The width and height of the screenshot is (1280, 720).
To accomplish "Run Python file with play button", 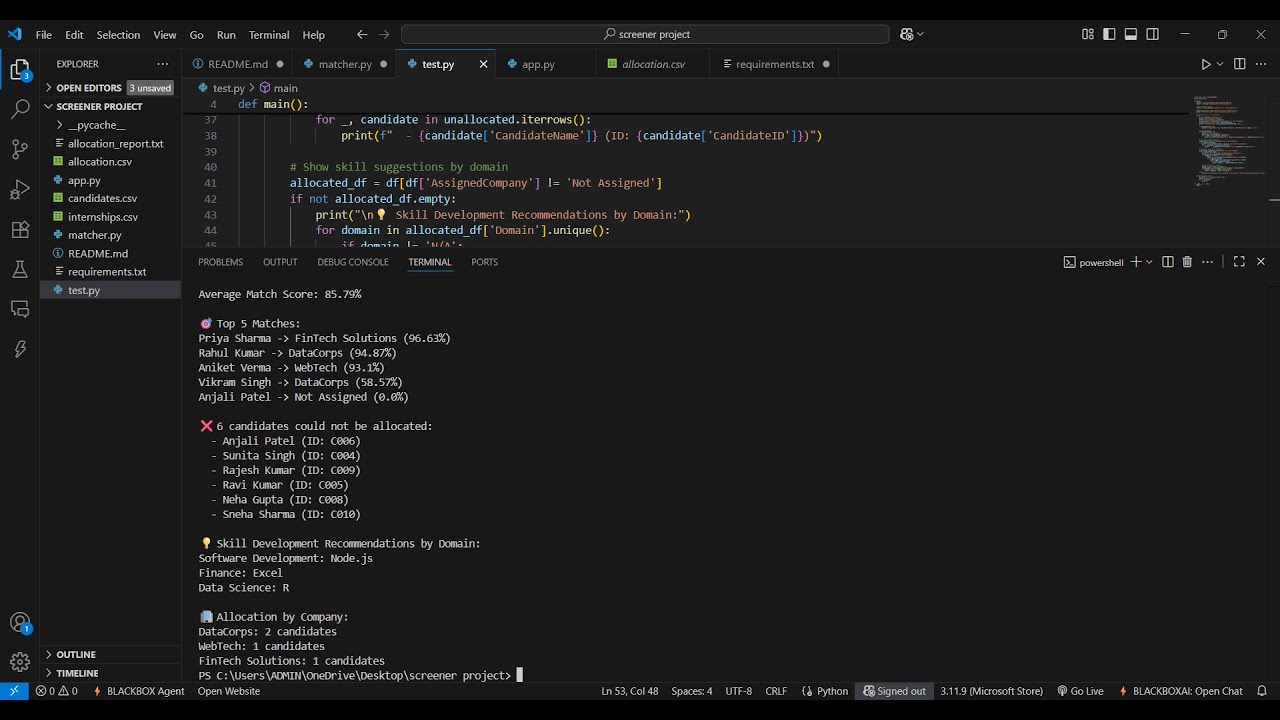I will (x=1205, y=64).
